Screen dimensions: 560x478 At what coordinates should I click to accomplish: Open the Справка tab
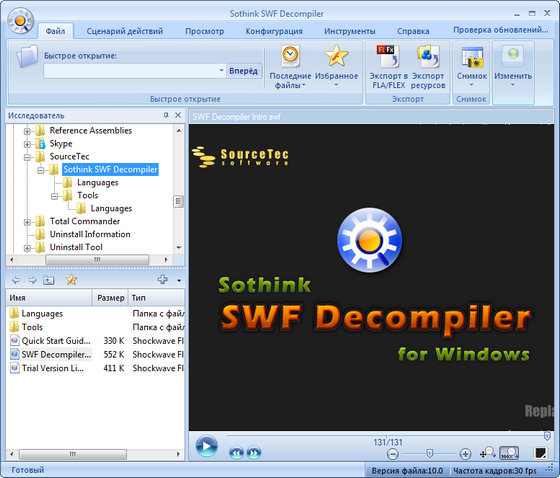pyautogui.click(x=413, y=31)
